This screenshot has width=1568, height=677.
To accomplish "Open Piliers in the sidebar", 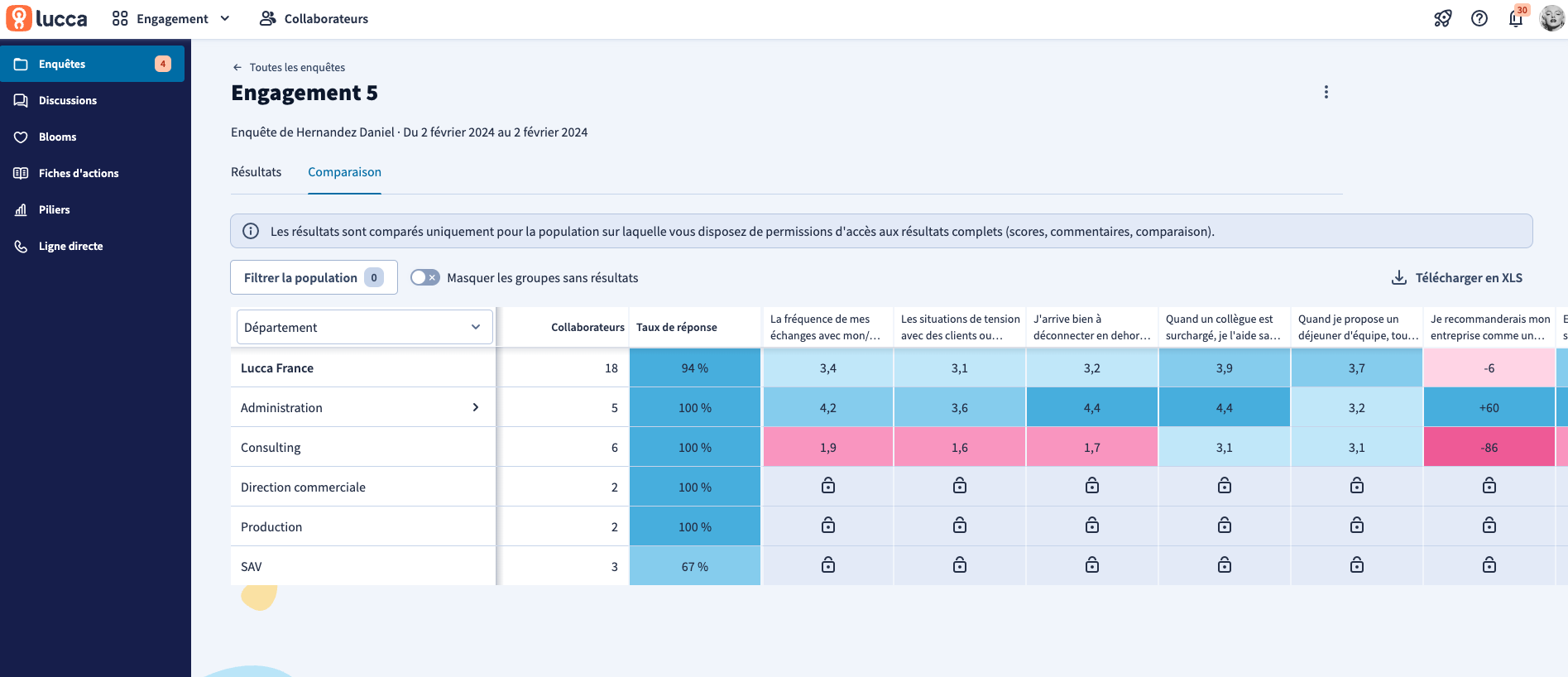I will click(x=92, y=209).
